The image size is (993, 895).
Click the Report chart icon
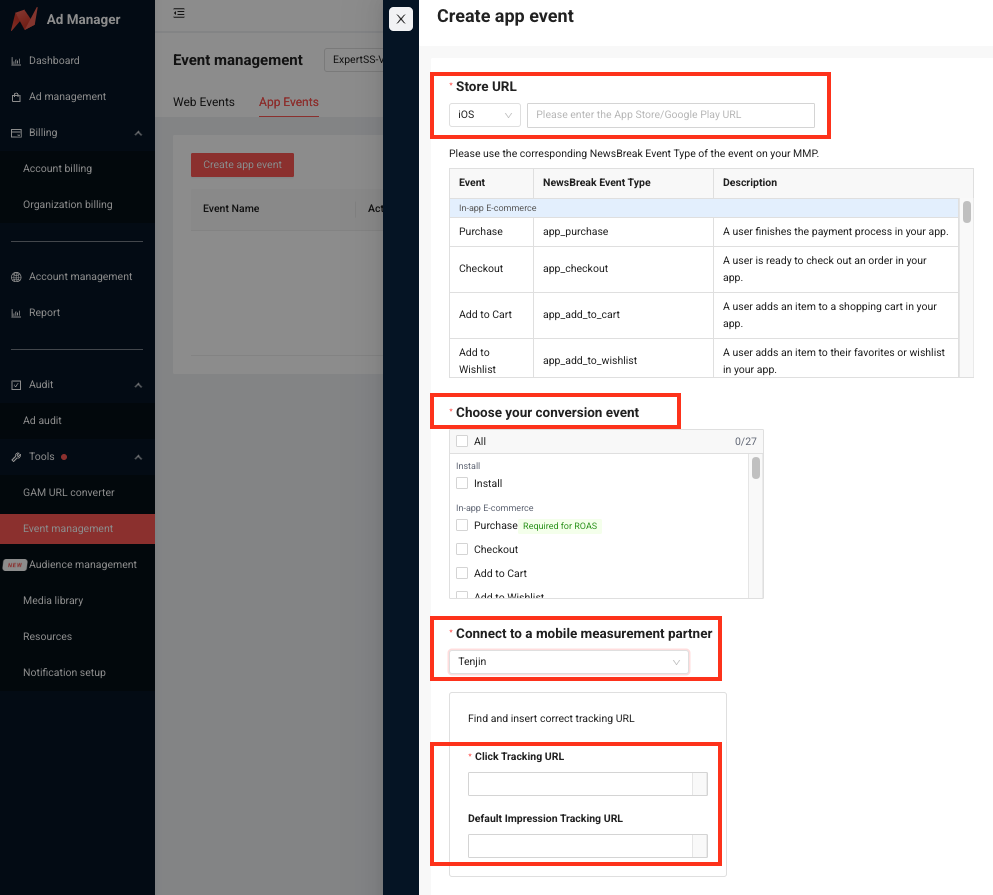point(16,313)
